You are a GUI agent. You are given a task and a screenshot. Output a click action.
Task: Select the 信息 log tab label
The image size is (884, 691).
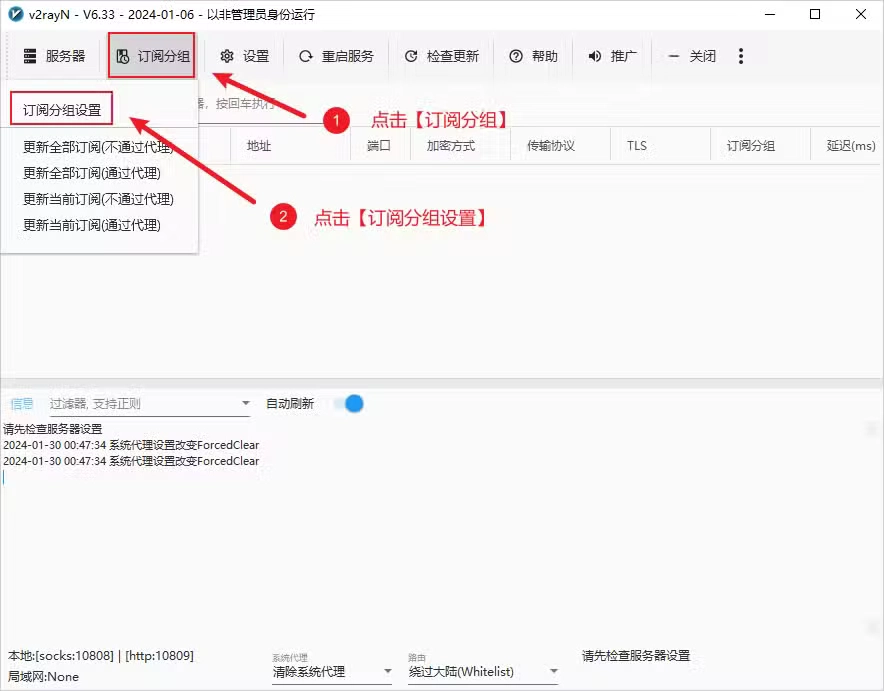coord(22,404)
